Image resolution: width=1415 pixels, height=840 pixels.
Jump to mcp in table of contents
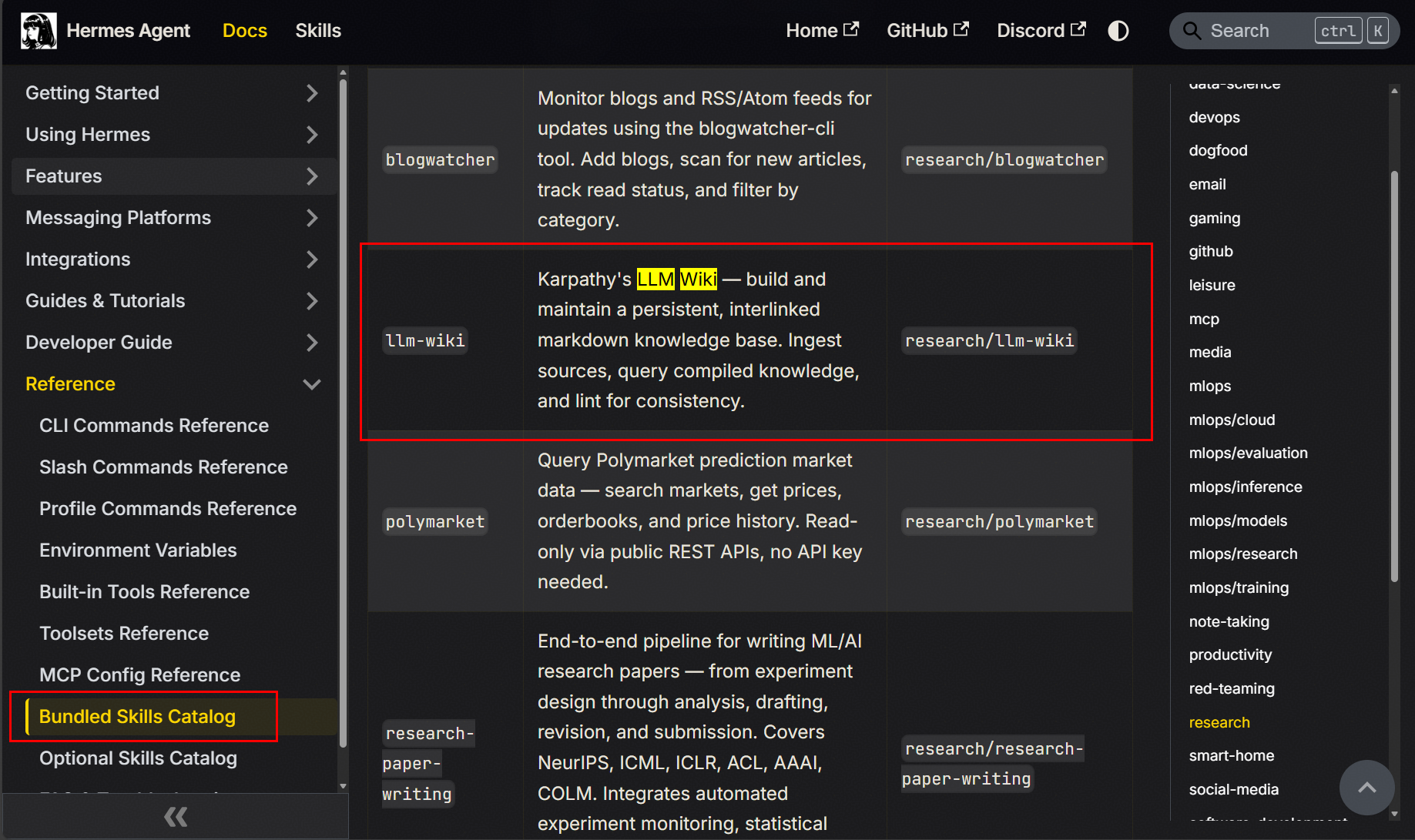[x=1204, y=319]
